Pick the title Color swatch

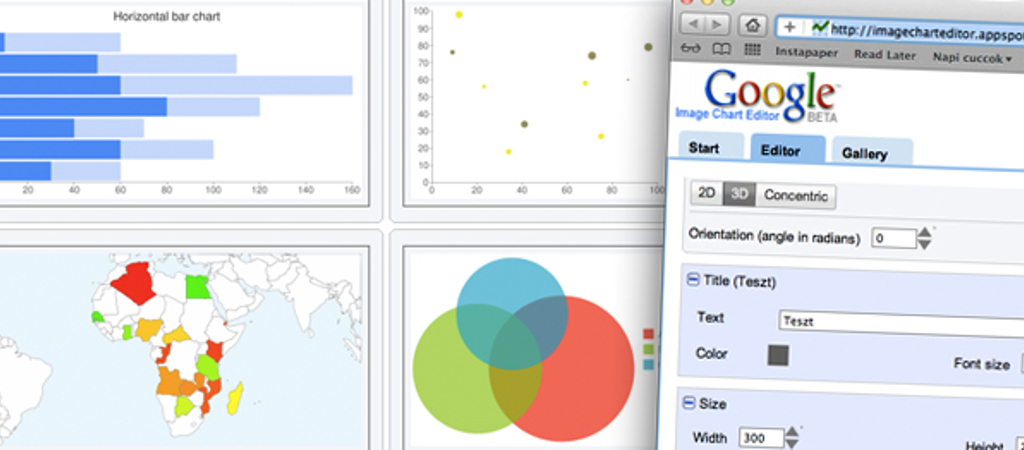(x=778, y=355)
